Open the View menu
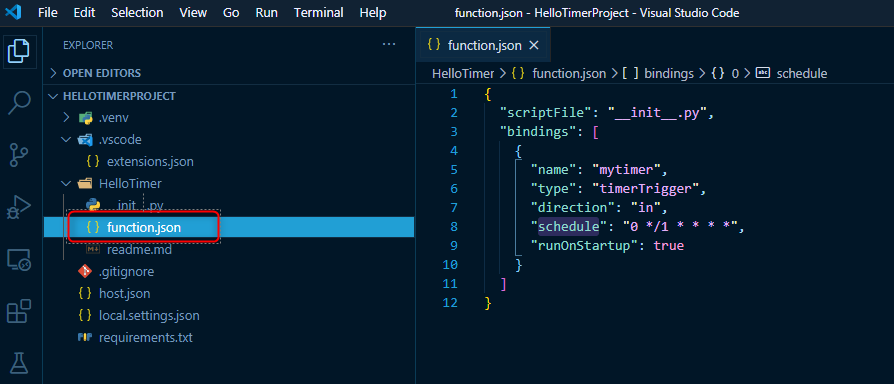Screen dimensions: 894x384 [193, 13]
